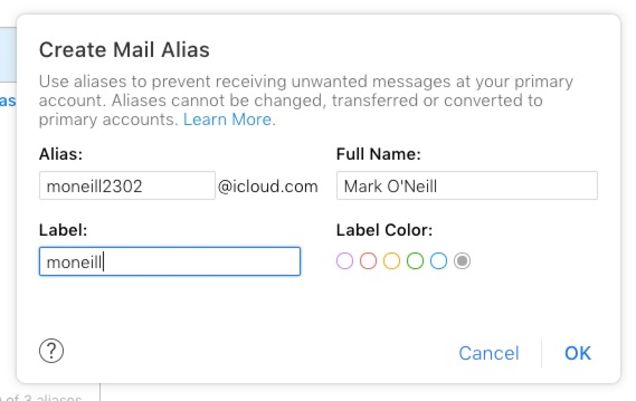
Task: Click into the Label text field
Action: pyautogui.click(x=170, y=262)
